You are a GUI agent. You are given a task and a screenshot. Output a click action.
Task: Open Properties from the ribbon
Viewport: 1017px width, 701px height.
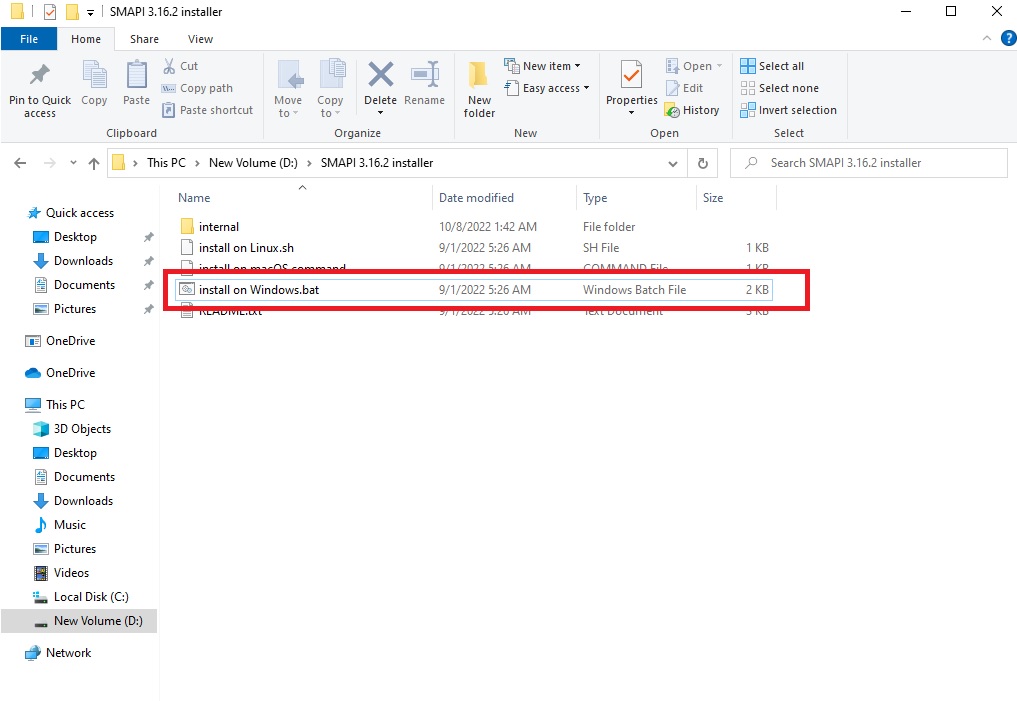pyautogui.click(x=631, y=77)
